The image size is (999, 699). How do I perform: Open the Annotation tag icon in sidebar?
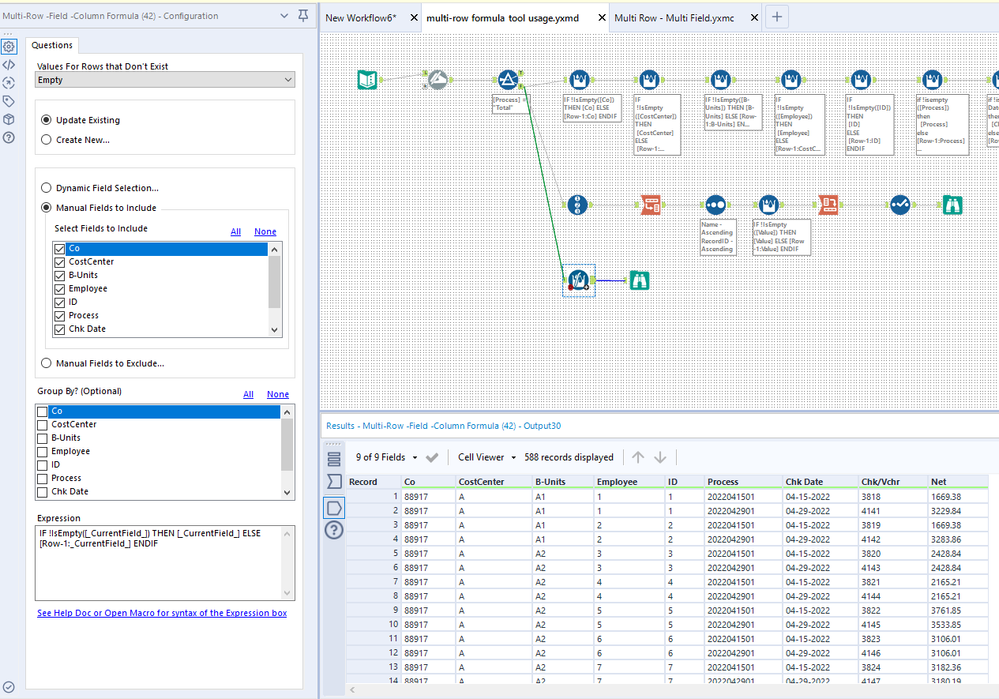pyautogui.click(x=9, y=101)
